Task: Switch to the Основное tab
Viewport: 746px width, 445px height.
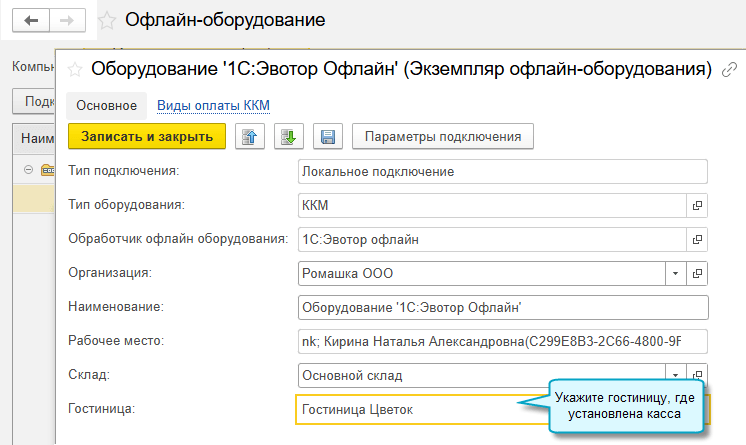Action: [106, 105]
